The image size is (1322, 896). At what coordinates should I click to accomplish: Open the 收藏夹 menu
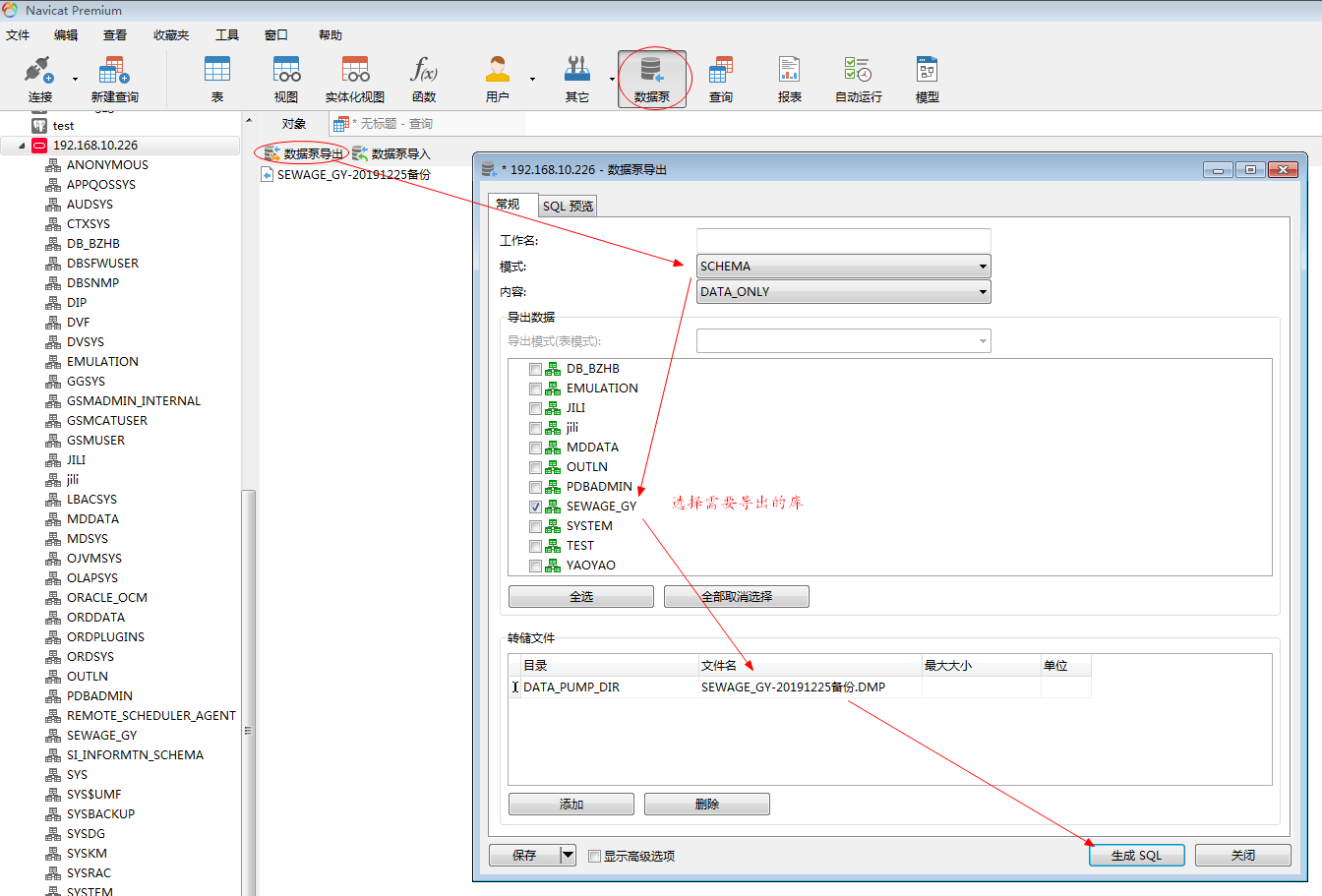(171, 35)
